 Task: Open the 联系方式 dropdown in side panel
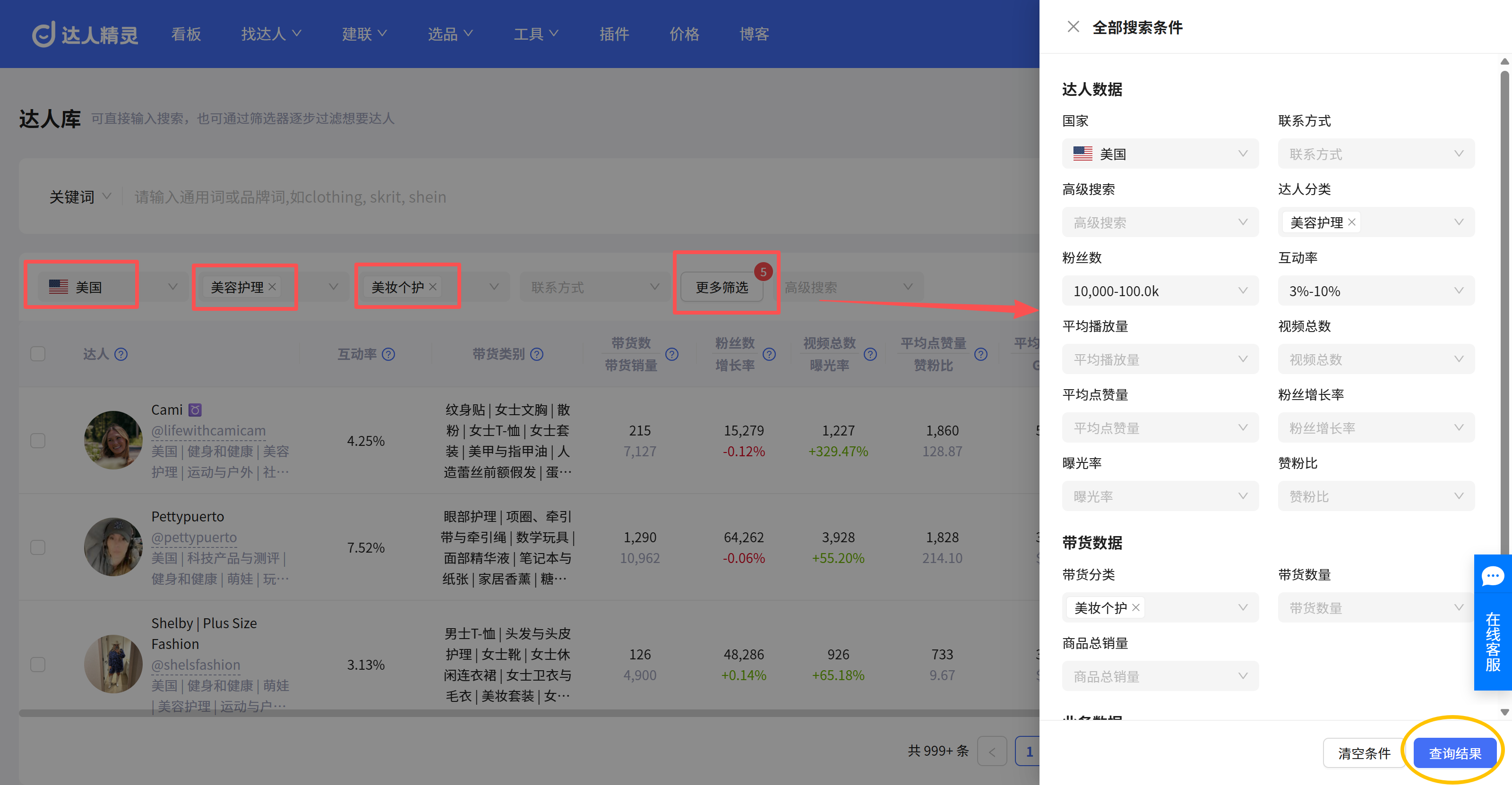[1376, 154]
